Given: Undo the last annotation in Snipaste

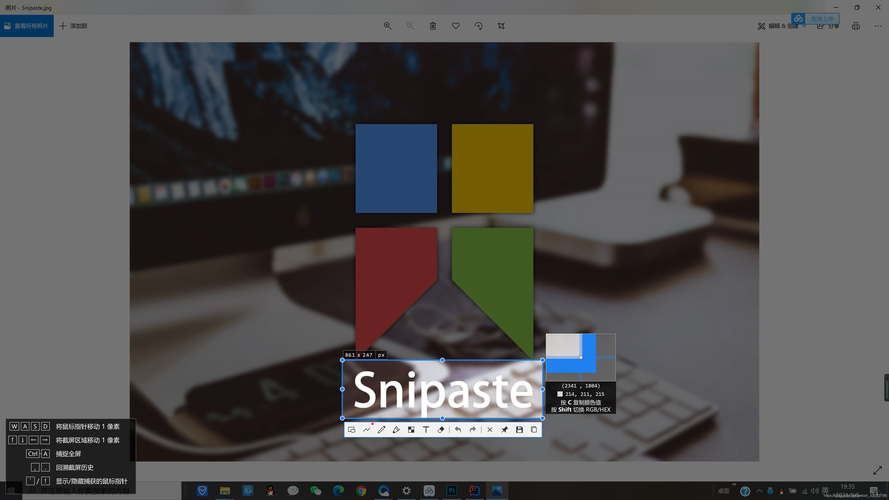Looking at the screenshot, I should [458, 430].
